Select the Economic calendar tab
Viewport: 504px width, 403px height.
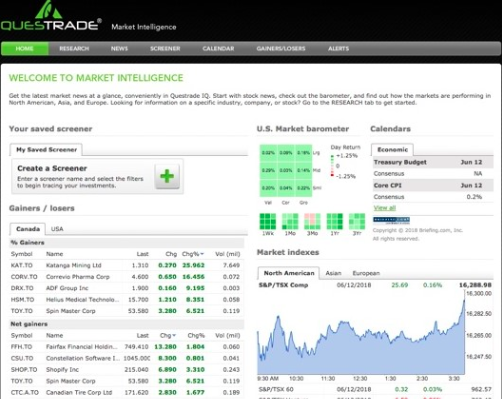point(392,150)
